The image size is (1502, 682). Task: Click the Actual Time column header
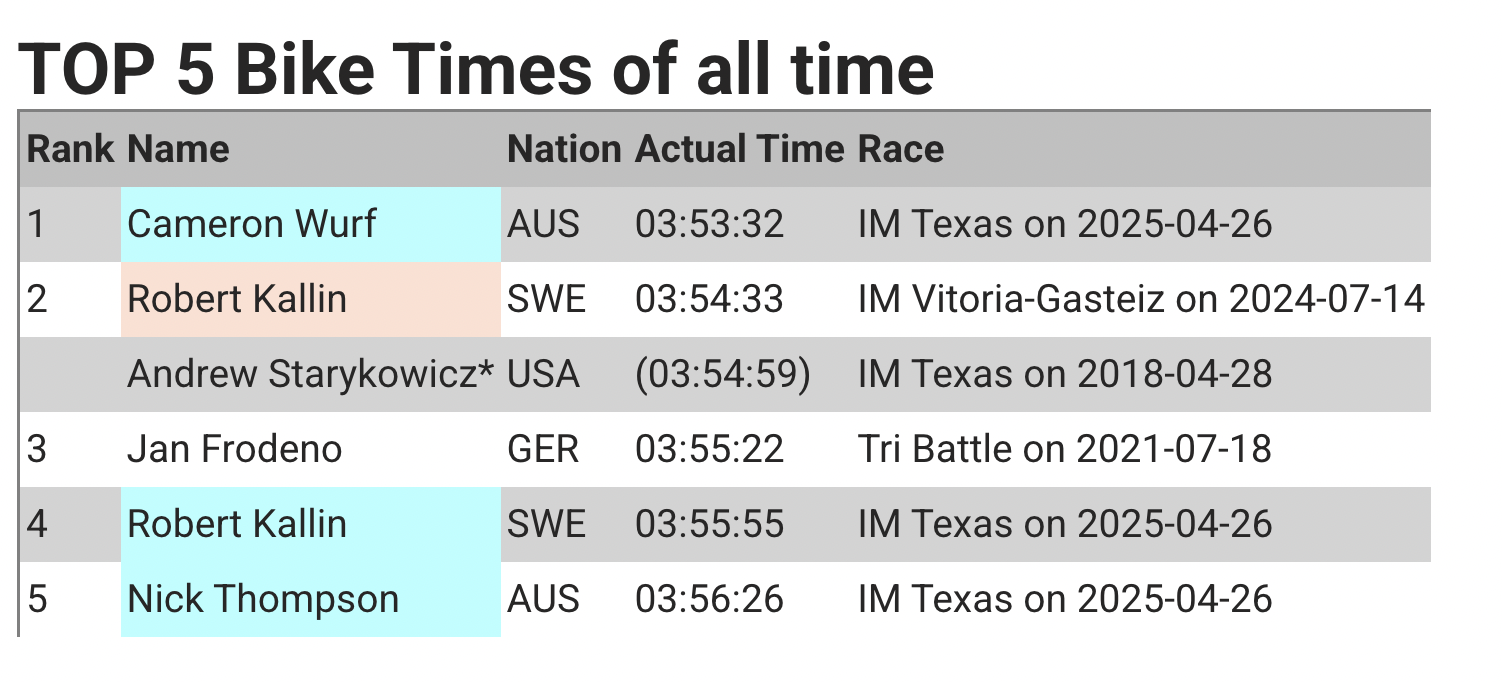(x=739, y=149)
